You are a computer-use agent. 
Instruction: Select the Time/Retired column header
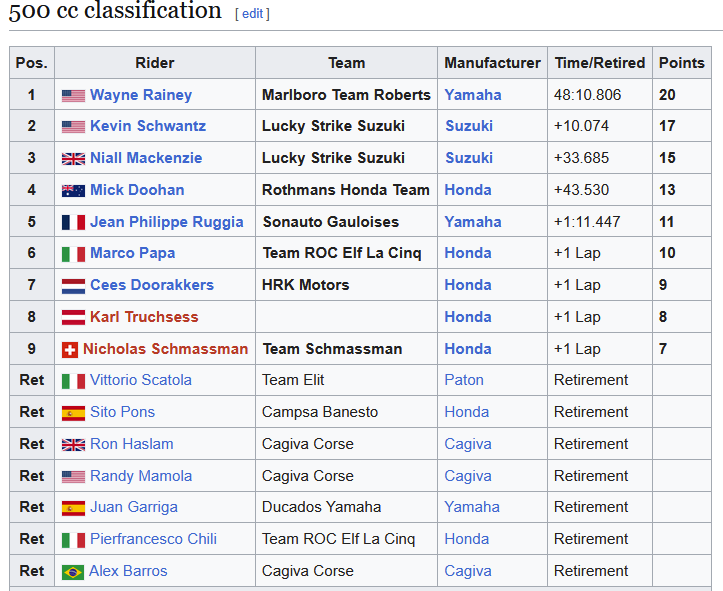click(600, 63)
